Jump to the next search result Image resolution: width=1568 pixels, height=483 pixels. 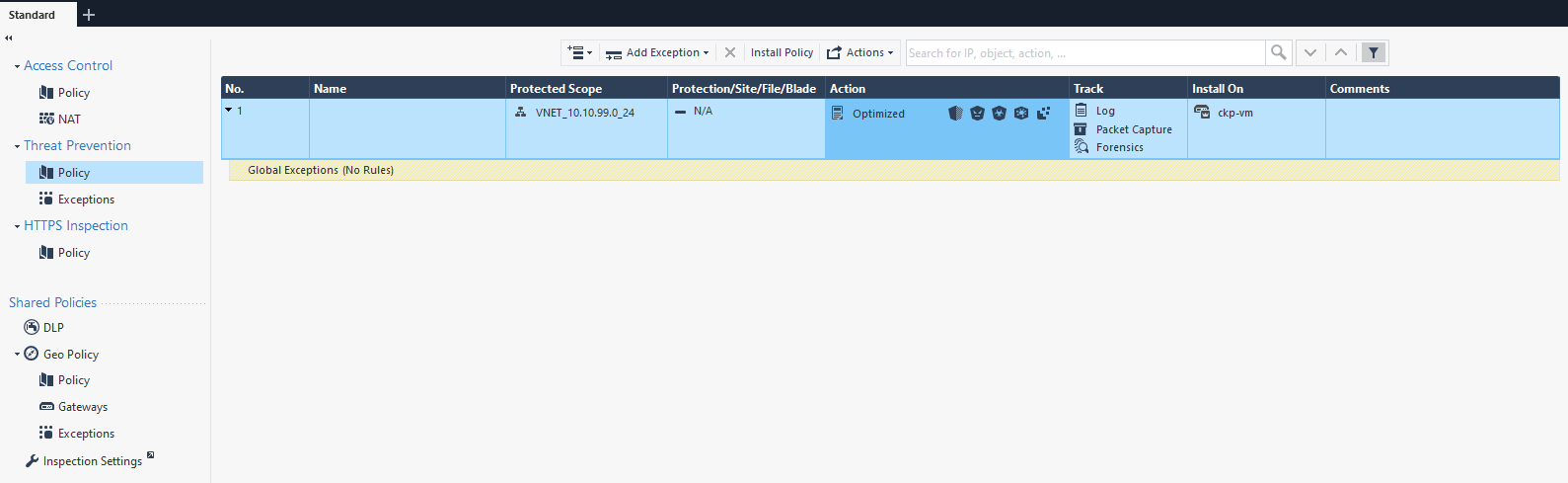pyautogui.click(x=1309, y=52)
